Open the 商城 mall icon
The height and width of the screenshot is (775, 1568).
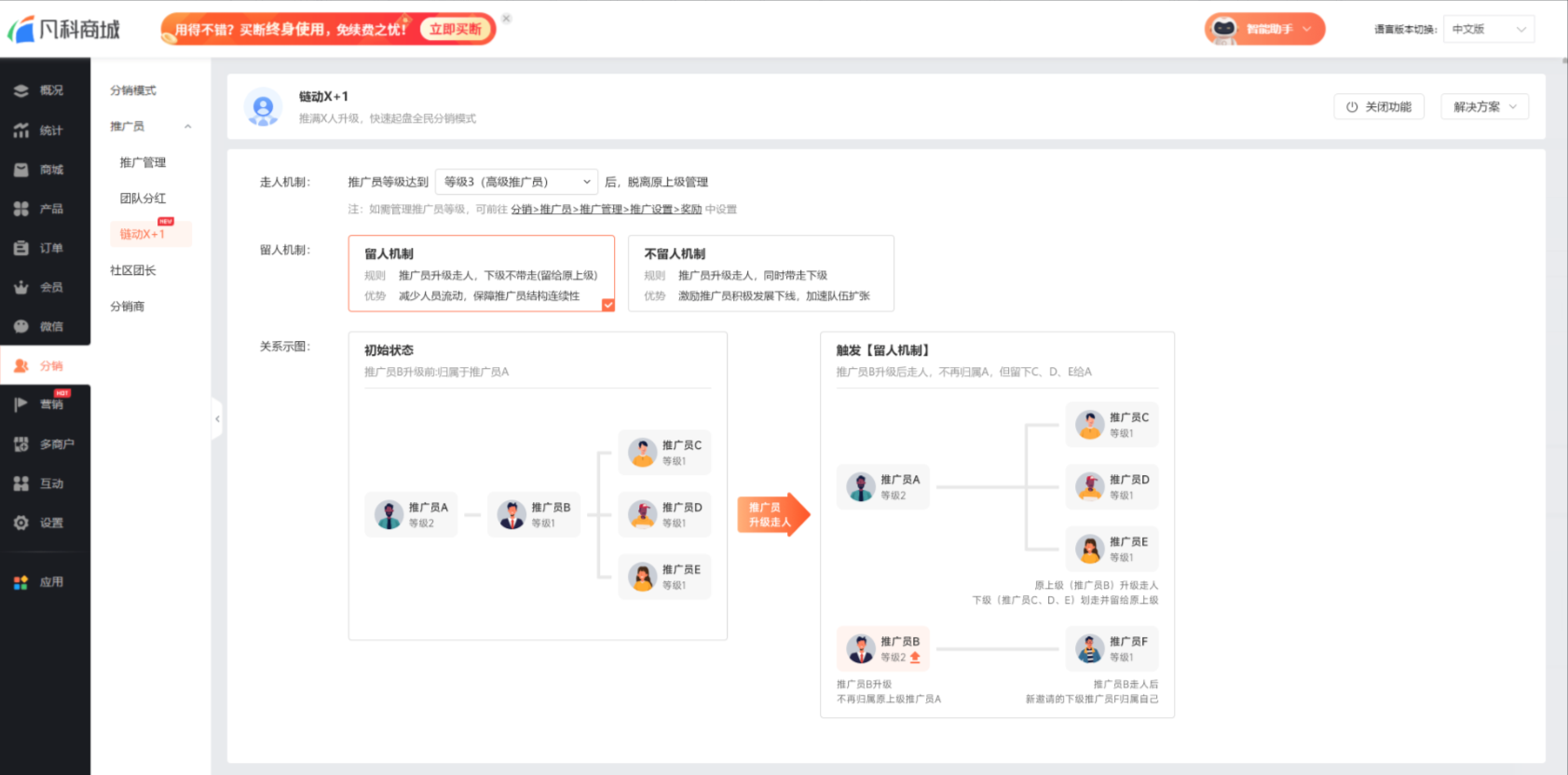point(20,170)
